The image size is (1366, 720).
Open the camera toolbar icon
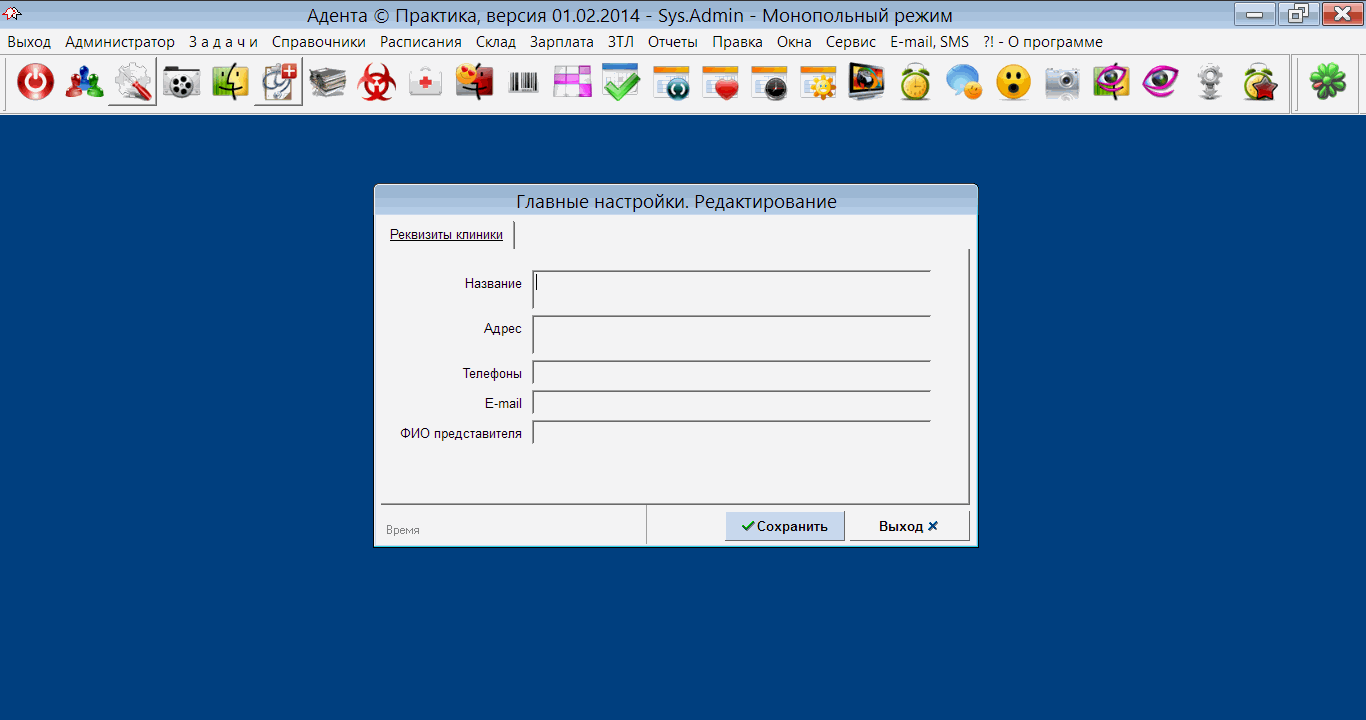point(1062,83)
